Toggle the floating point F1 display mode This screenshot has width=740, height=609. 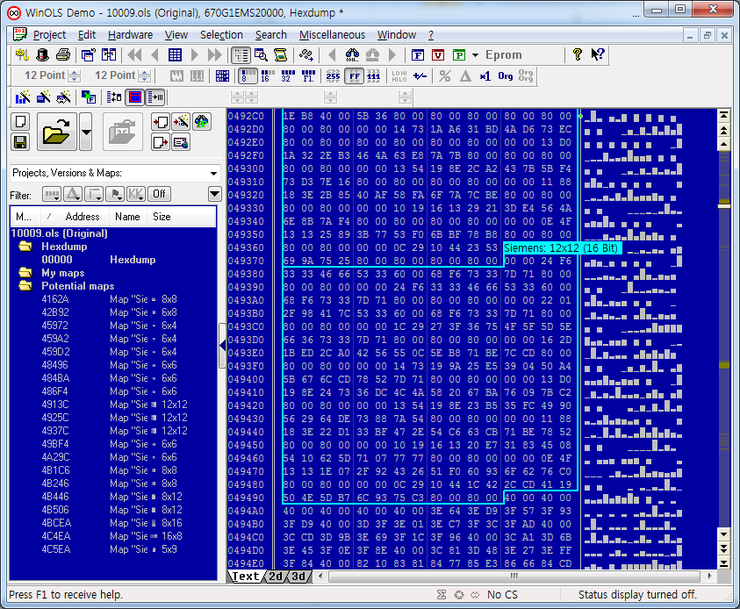coord(308,76)
